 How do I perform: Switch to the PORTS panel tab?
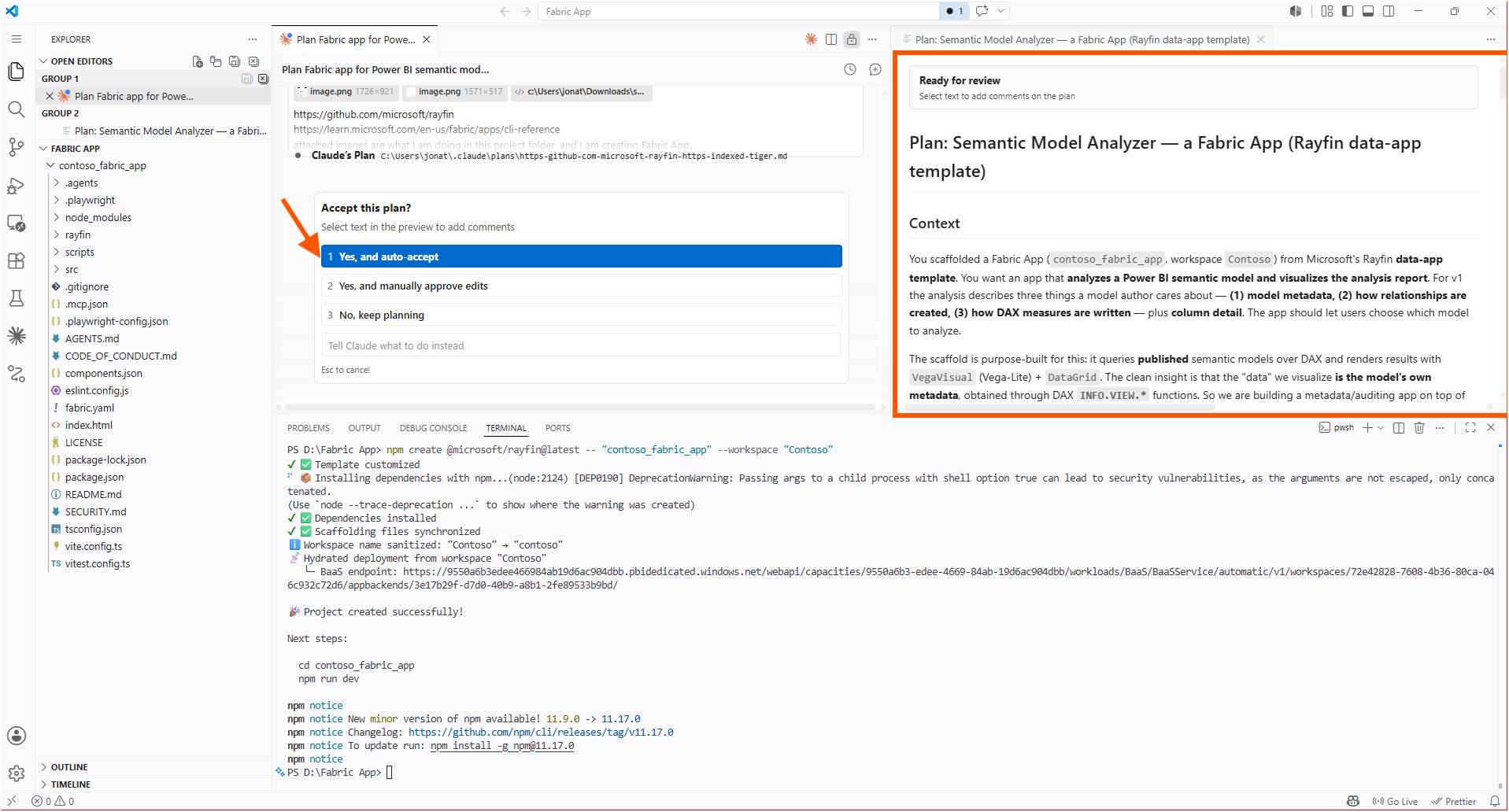pos(558,428)
